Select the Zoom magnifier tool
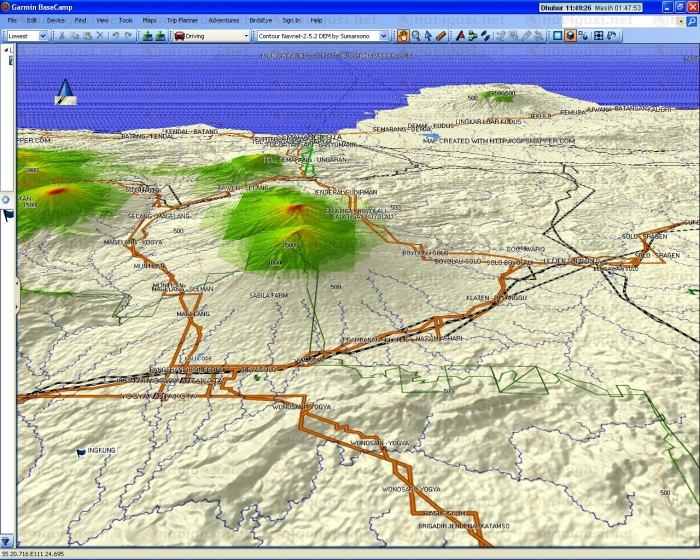This screenshot has width=700, height=560. click(x=416, y=35)
